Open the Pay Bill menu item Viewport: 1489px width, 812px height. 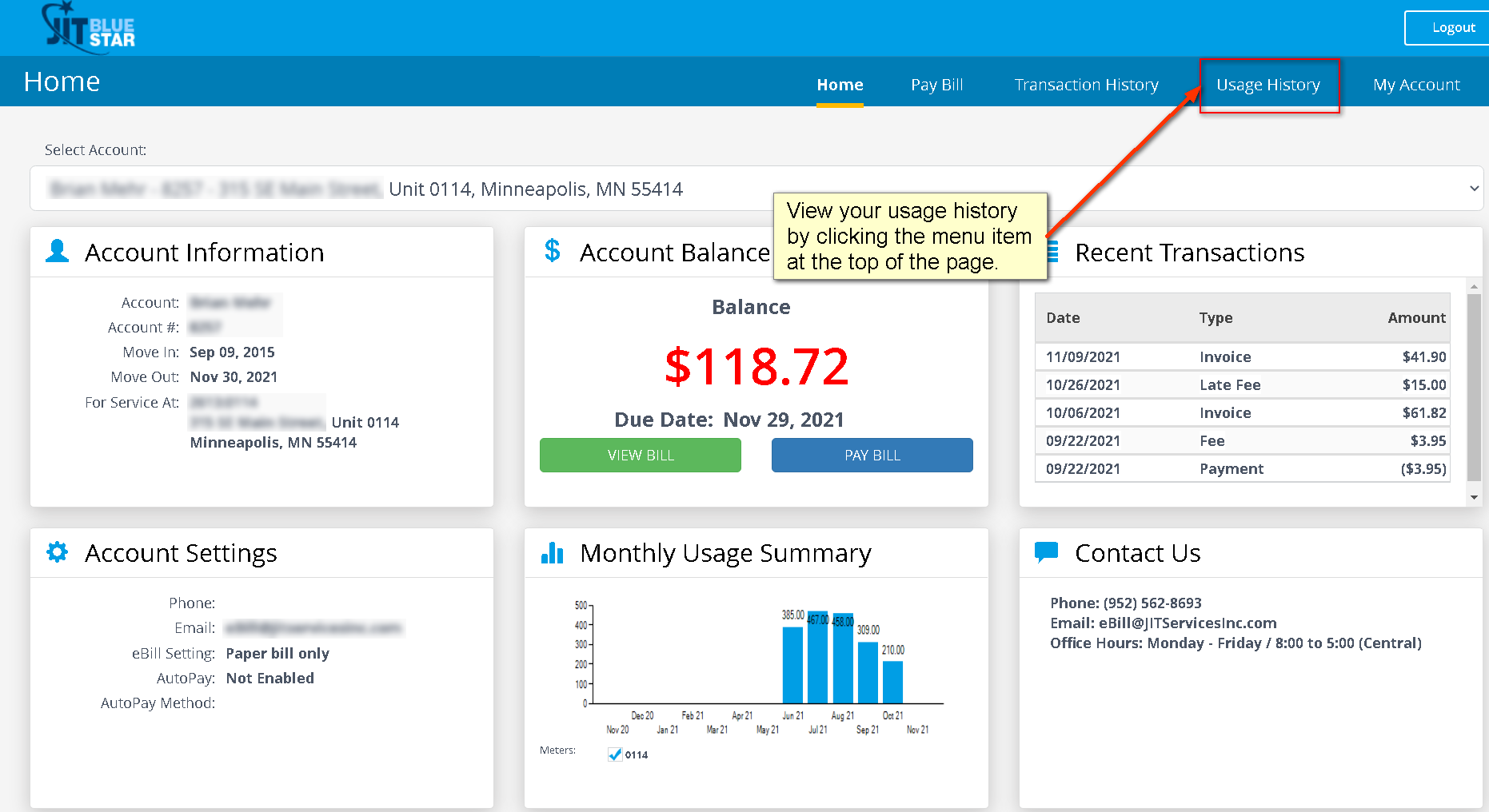[x=936, y=85]
